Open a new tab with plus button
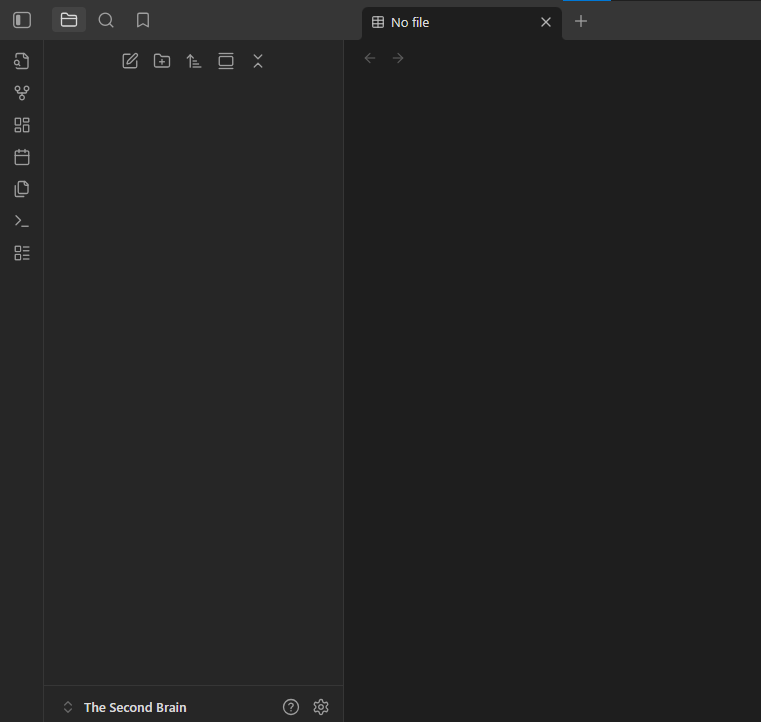The height and width of the screenshot is (722, 761). click(581, 21)
